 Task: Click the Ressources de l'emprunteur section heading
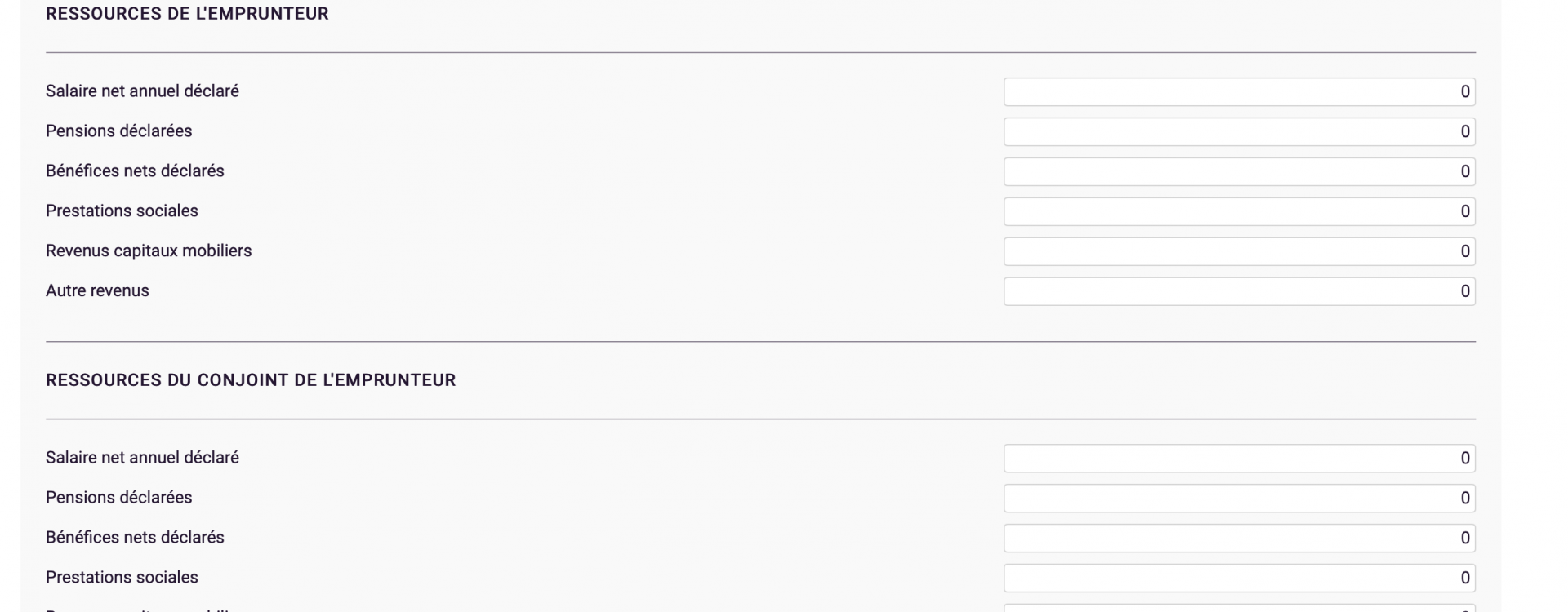[x=187, y=14]
